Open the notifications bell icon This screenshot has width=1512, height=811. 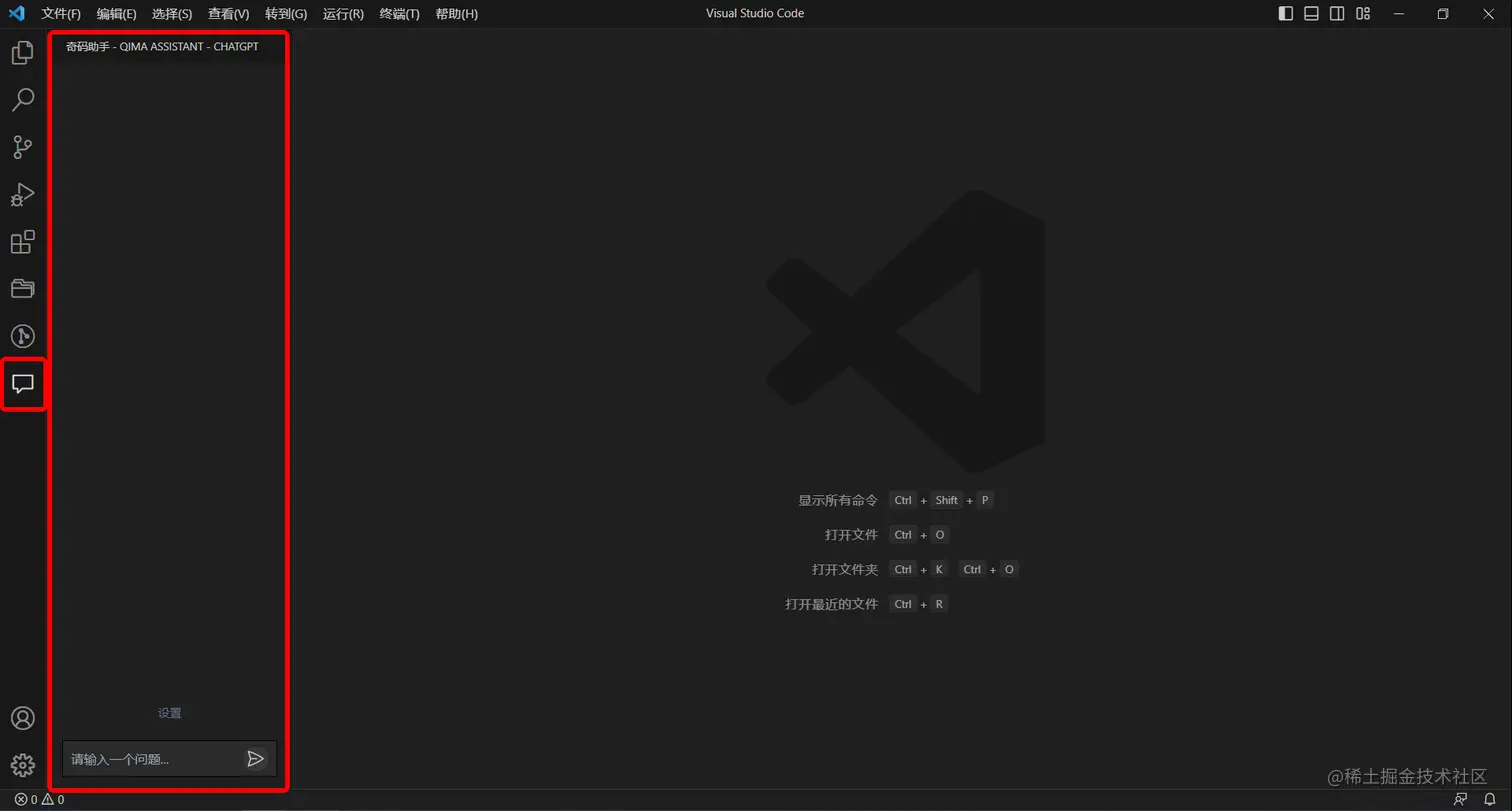tap(1490, 800)
